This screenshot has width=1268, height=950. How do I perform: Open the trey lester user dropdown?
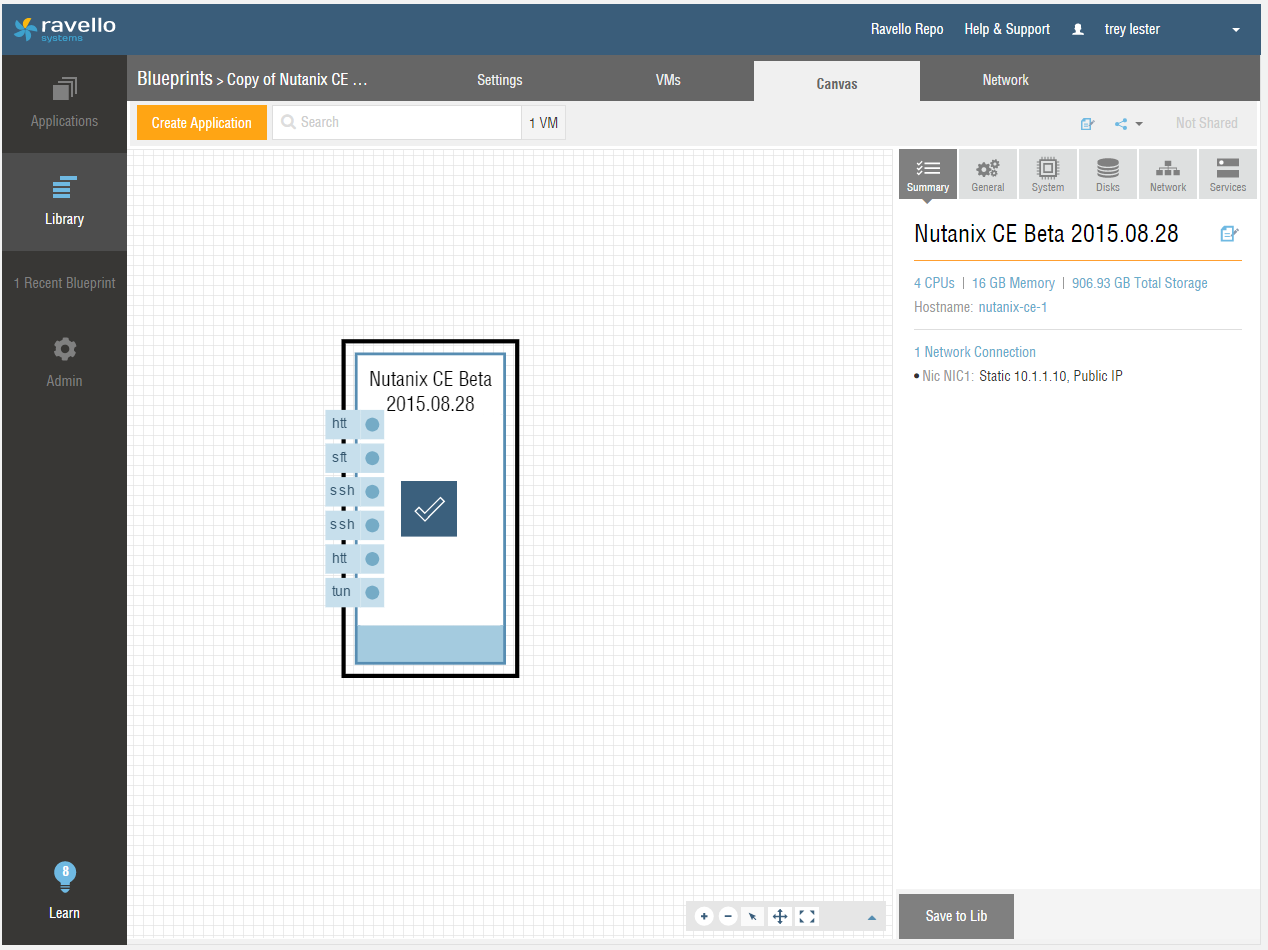[x=1235, y=30]
